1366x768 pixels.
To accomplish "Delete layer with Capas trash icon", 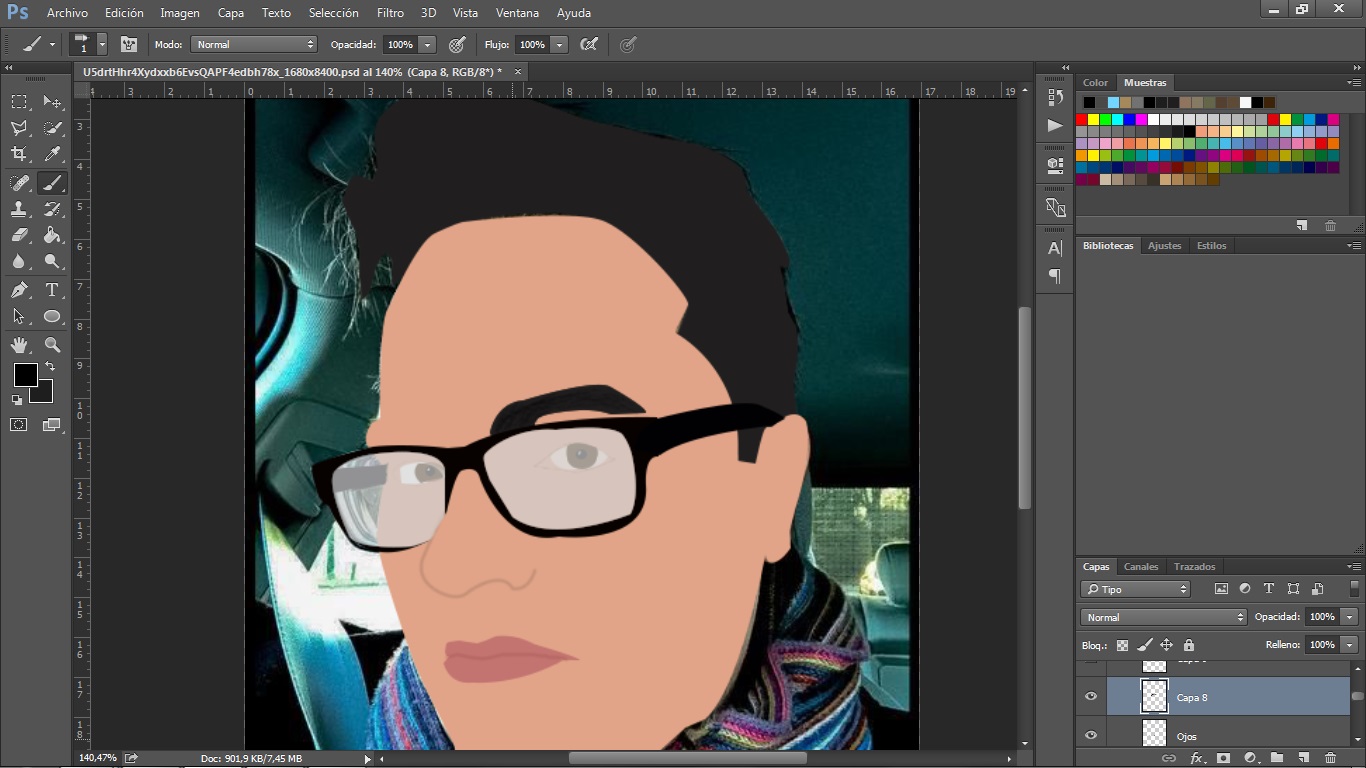I will coord(1330,758).
